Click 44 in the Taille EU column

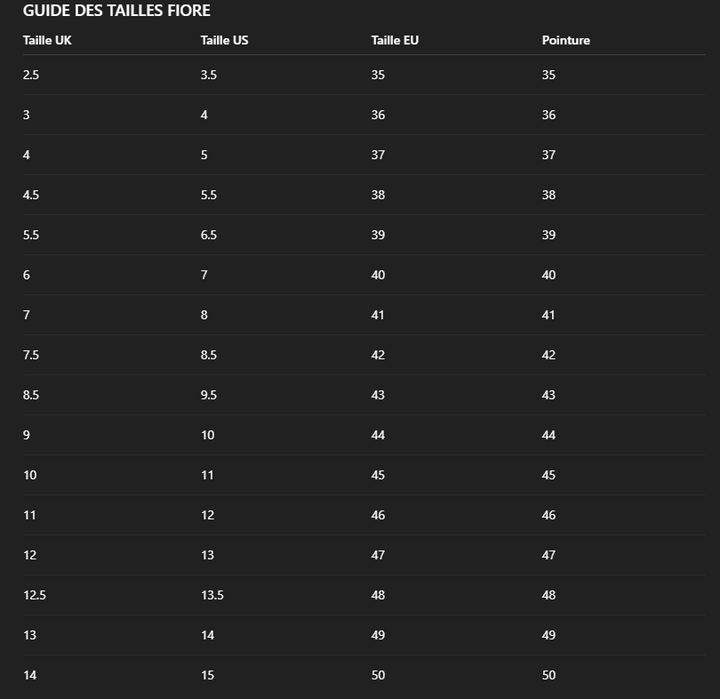(378, 435)
